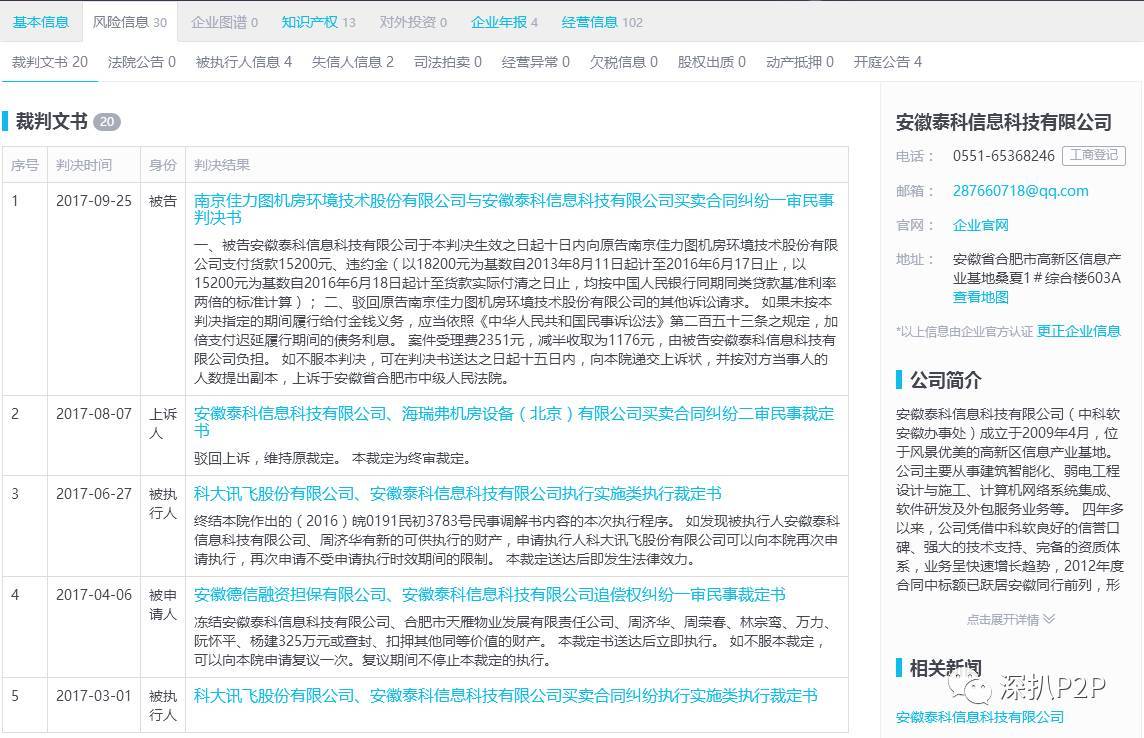
Task: Click the company name heading 安徽泰科信息科技有限公司
Action: tap(1004, 122)
